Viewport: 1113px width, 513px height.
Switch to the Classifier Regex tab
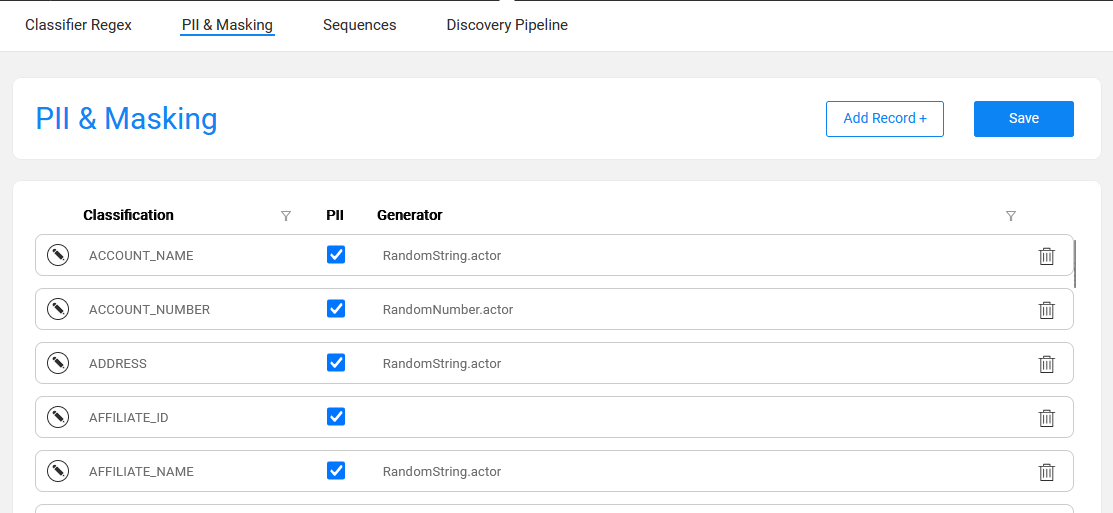point(78,25)
